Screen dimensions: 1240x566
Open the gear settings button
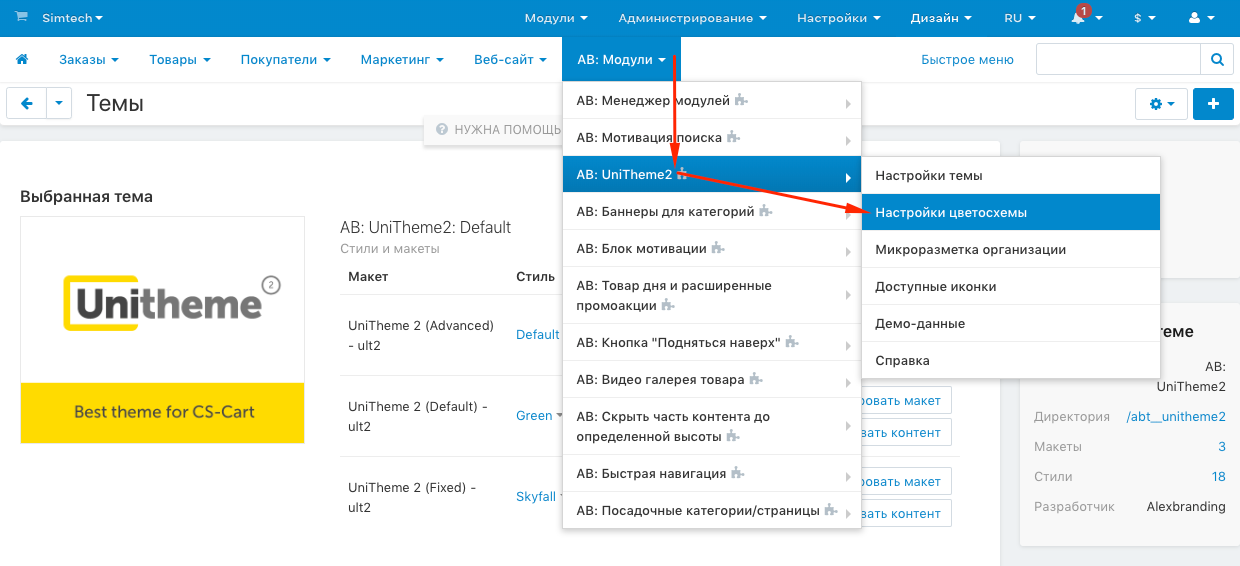pos(1161,104)
